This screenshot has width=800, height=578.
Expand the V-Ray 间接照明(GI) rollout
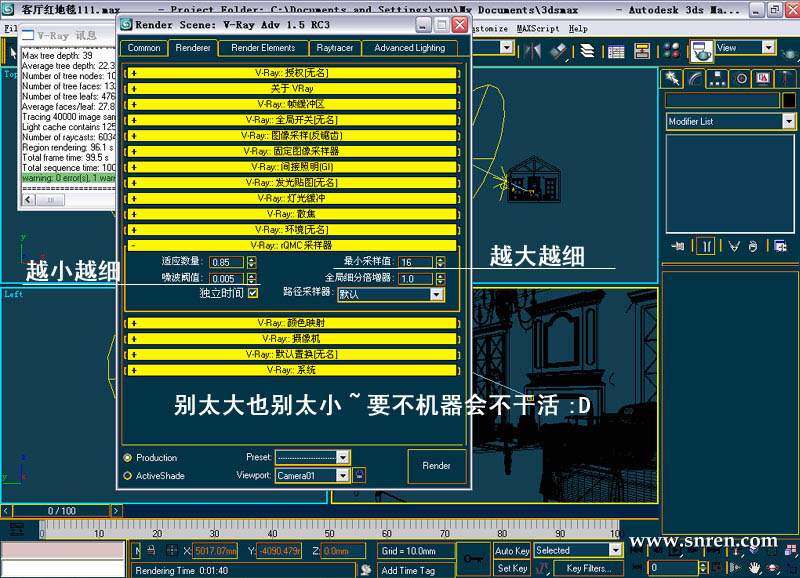point(291,167)
